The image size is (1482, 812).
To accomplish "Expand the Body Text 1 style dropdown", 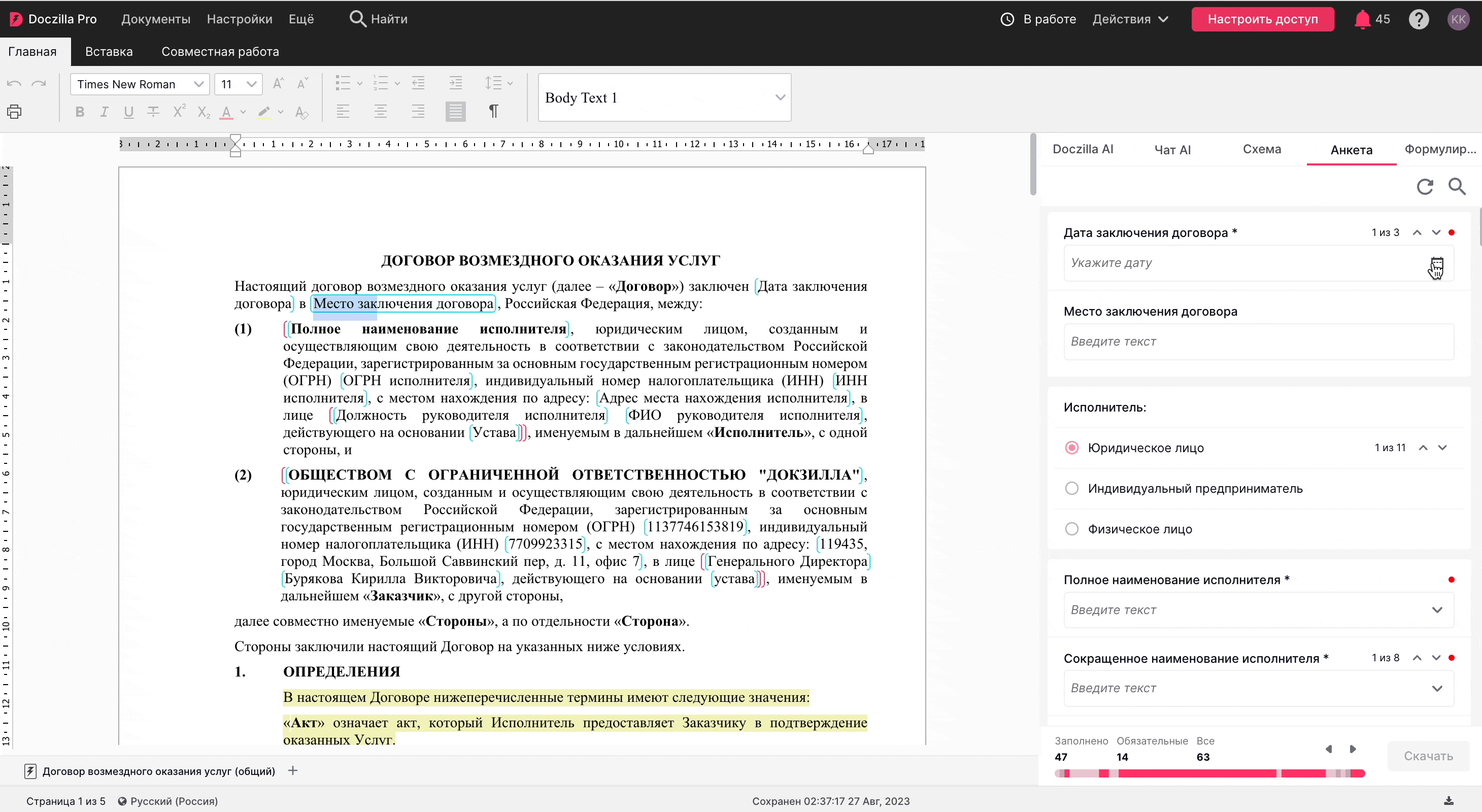I will click(780, 97).
